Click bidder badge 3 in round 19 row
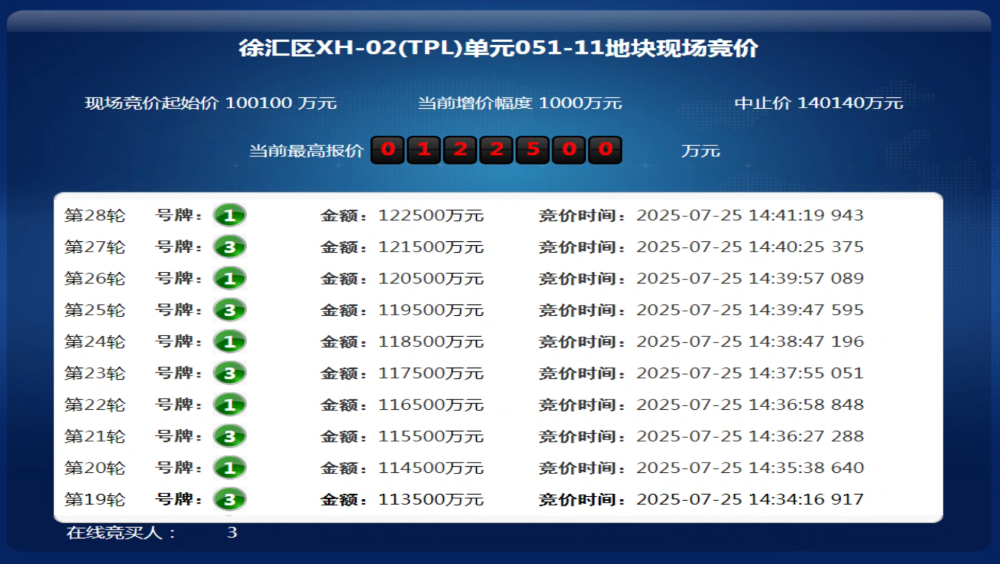This screenshot has height=564, width=1000. pos(230,500)
